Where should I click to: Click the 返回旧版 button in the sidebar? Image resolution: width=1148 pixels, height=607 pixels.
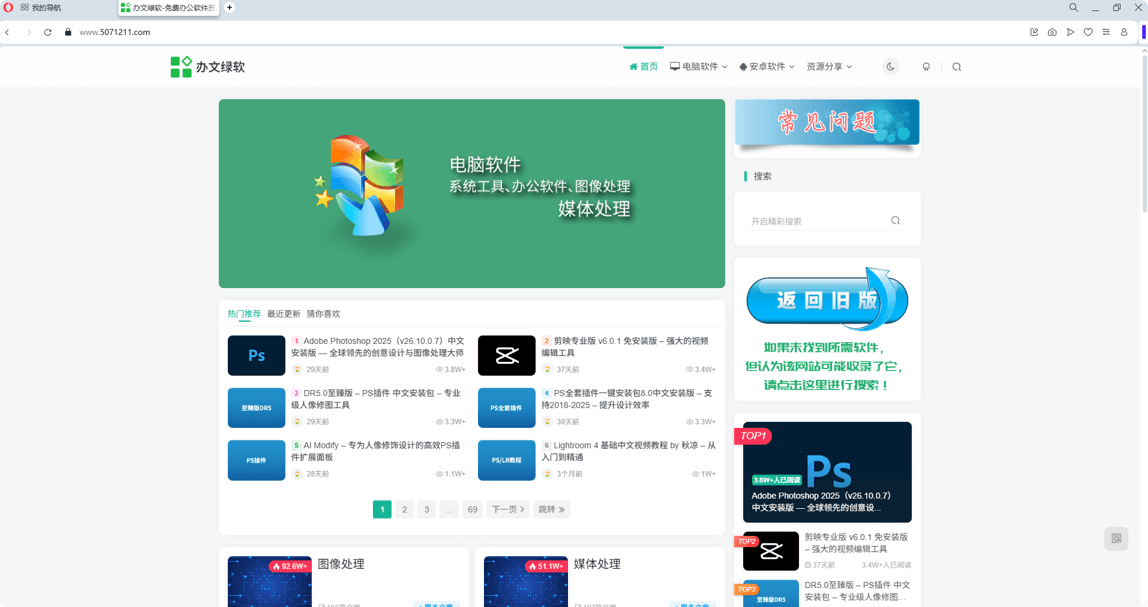coord(826,298)
